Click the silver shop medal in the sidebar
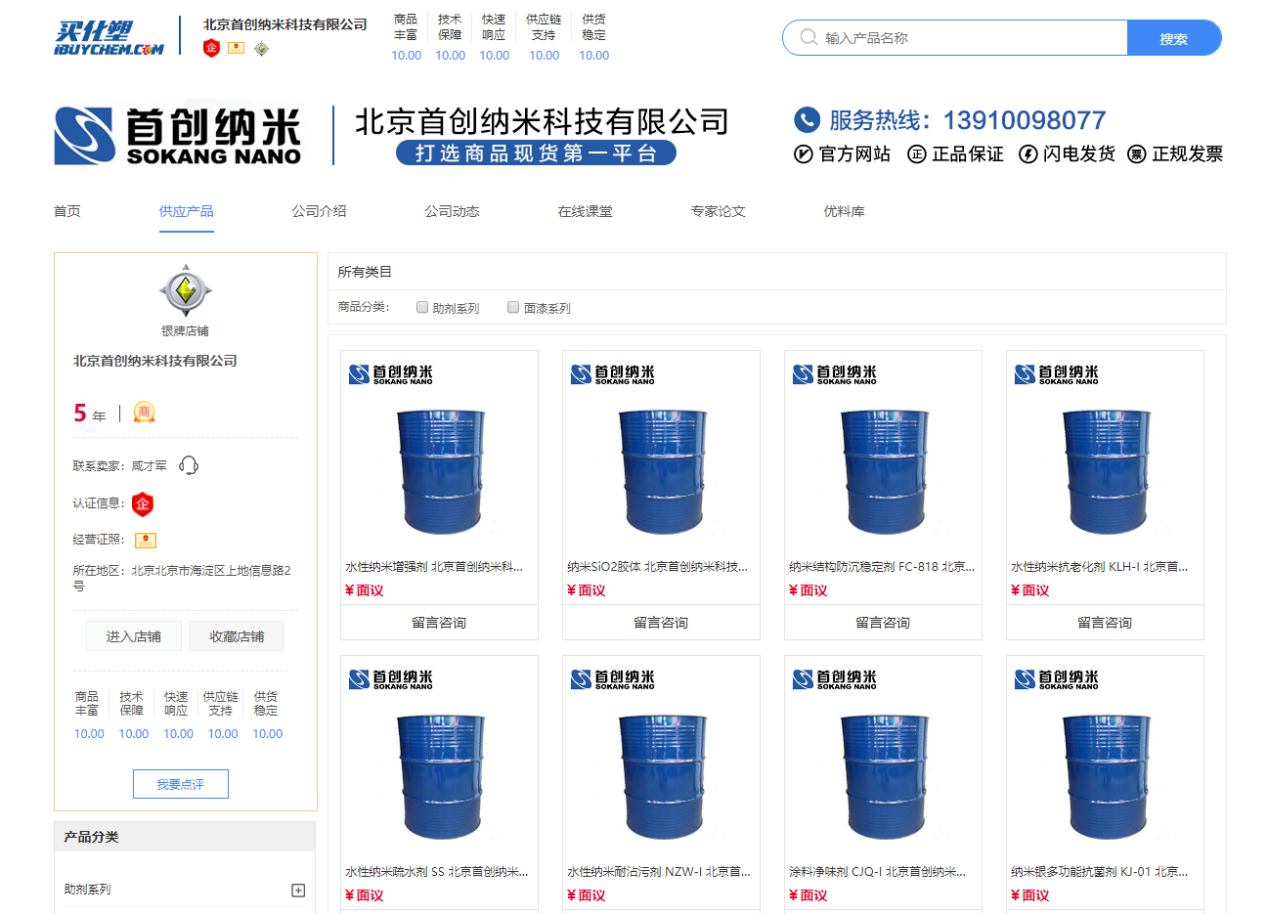Screen dimensions: 1267x914 coord(185,291)
